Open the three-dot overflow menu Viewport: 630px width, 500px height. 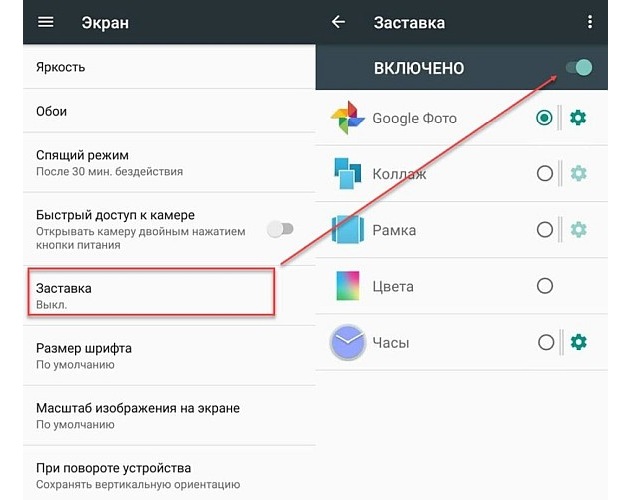tap(589, 22)
